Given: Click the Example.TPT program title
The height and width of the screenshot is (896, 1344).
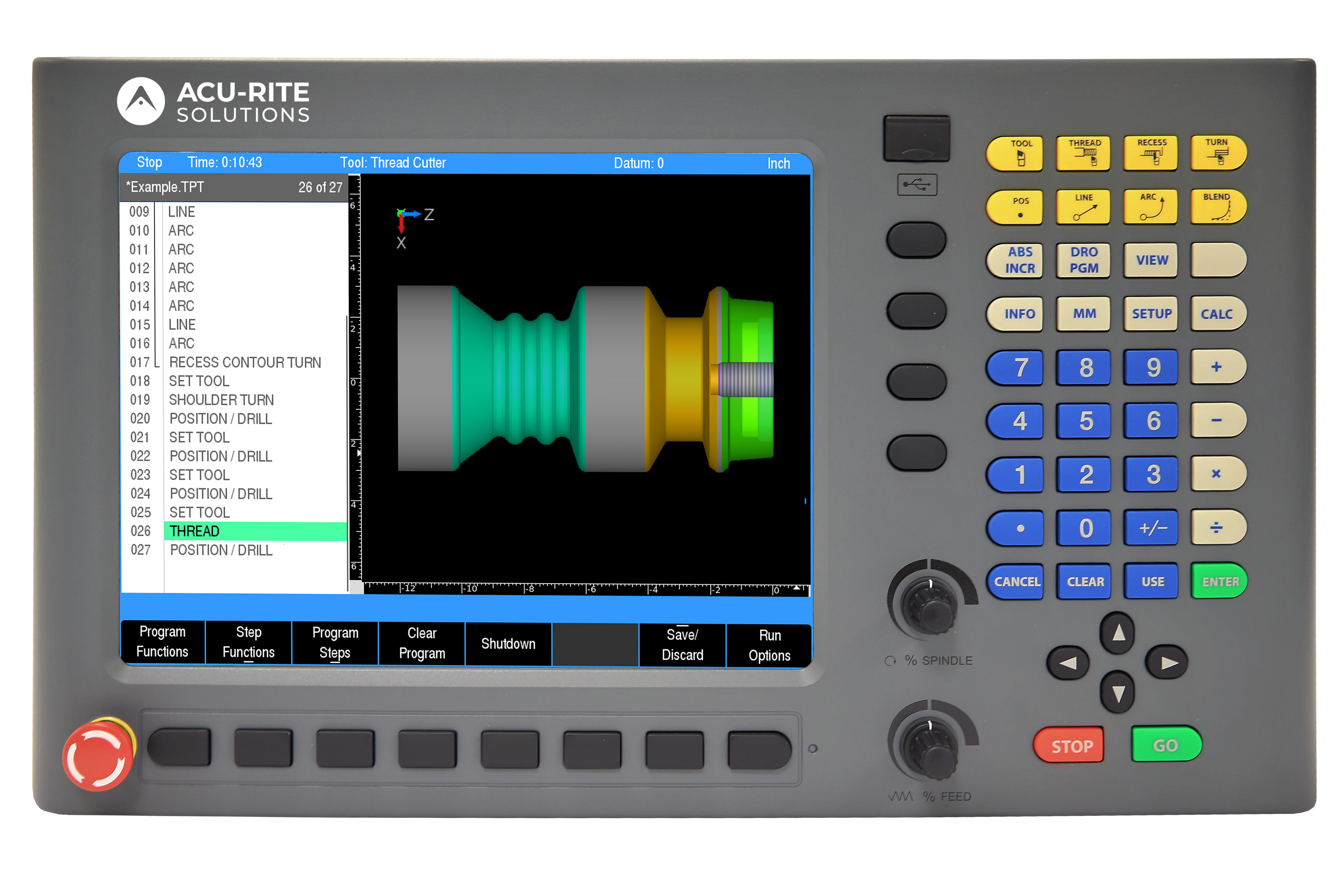Looking at the screenshot, I should [x=165, y=187].
